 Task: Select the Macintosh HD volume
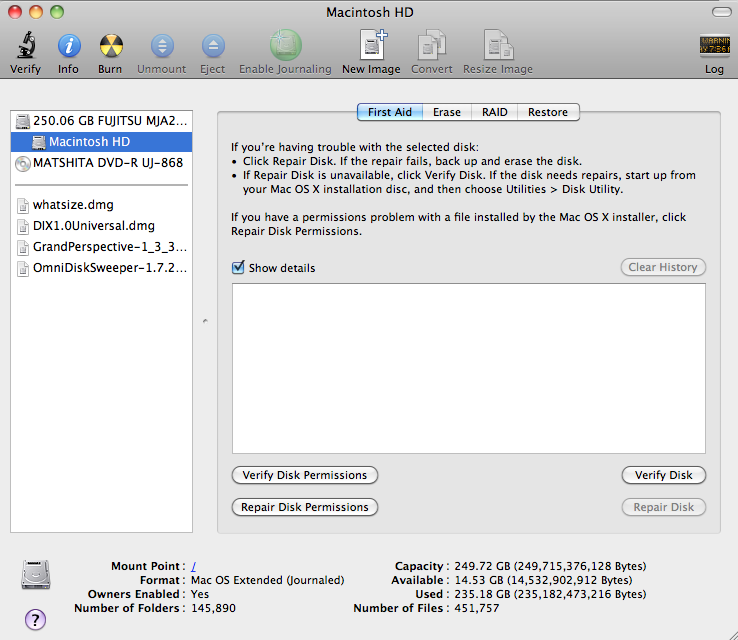101,142
